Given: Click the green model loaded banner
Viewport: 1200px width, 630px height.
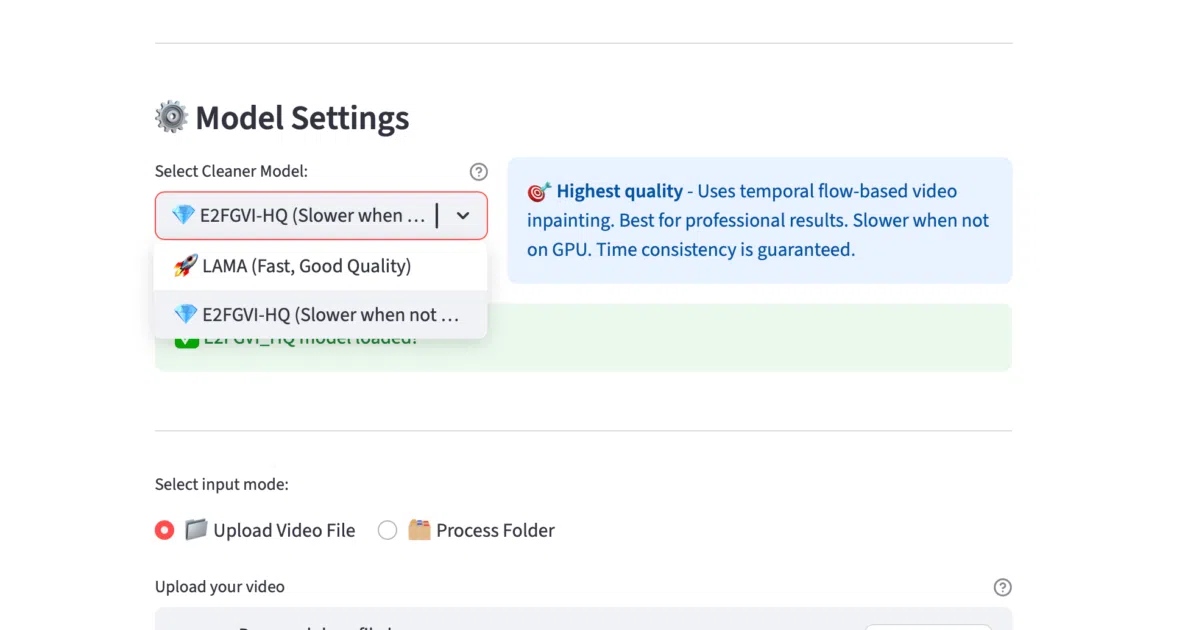Looking at the screenshot, I should pyautogui.click(x=583, y=338).
